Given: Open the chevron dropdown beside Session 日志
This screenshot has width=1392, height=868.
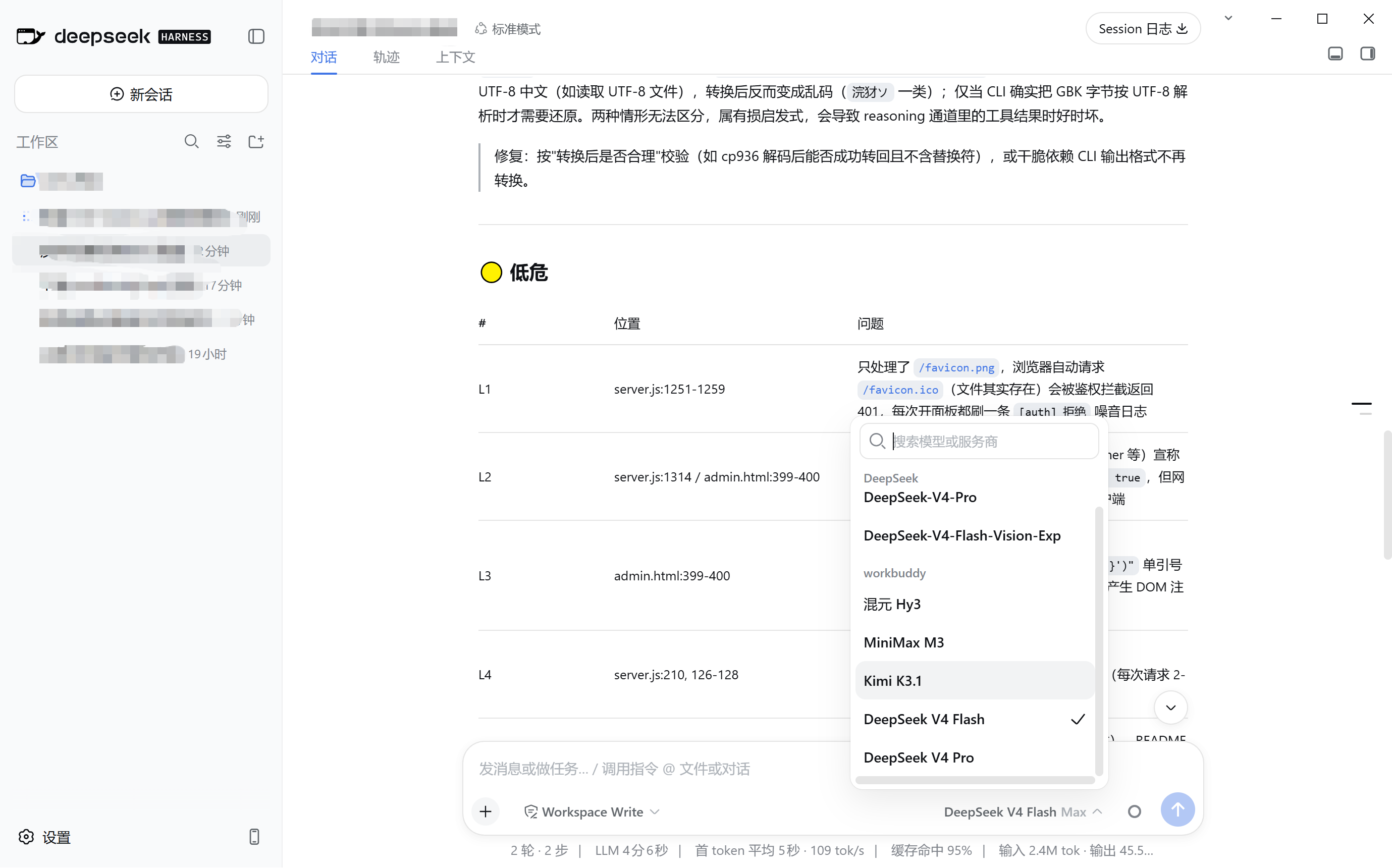Looking at the screenshot, I should coord(1228,18).
